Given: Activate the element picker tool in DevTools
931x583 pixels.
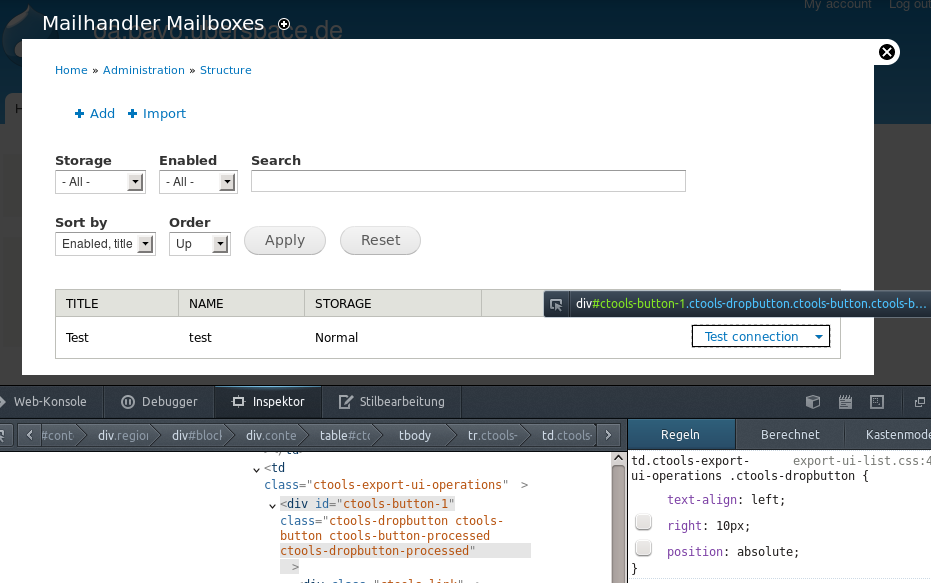Looking at the screenshot, I should pos(5,435).
